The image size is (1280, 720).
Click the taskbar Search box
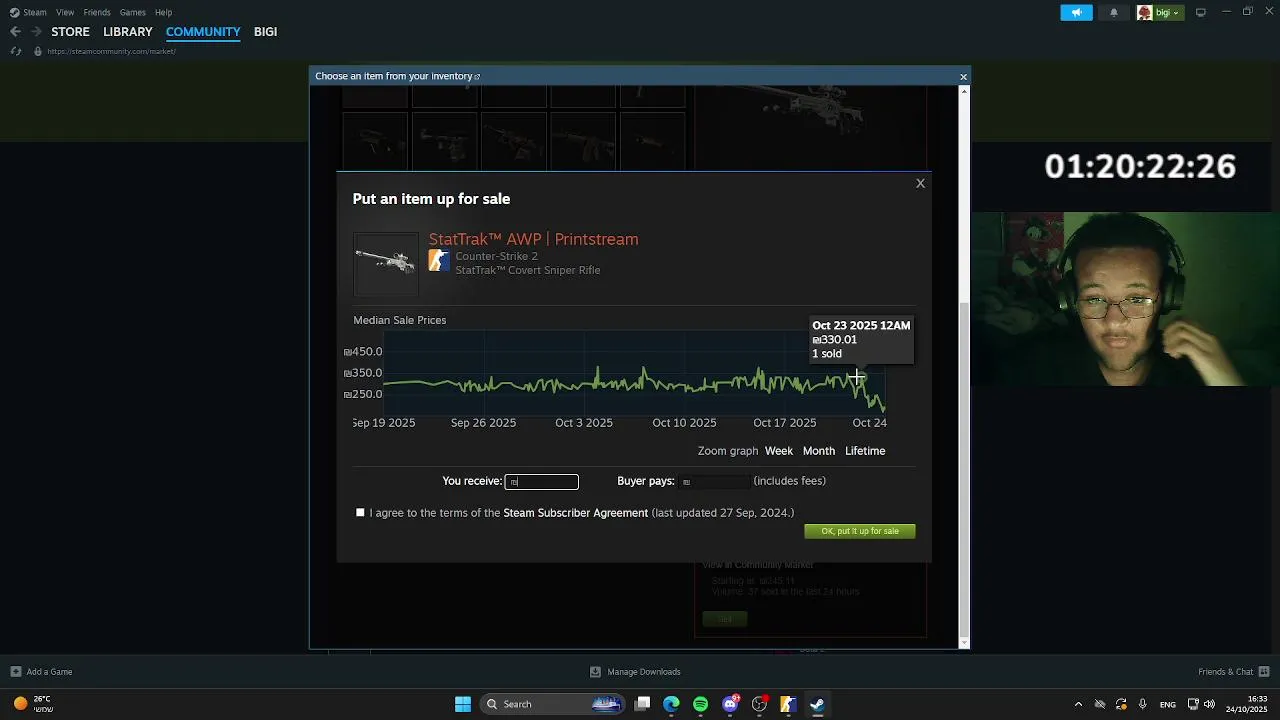pos(552,704)
